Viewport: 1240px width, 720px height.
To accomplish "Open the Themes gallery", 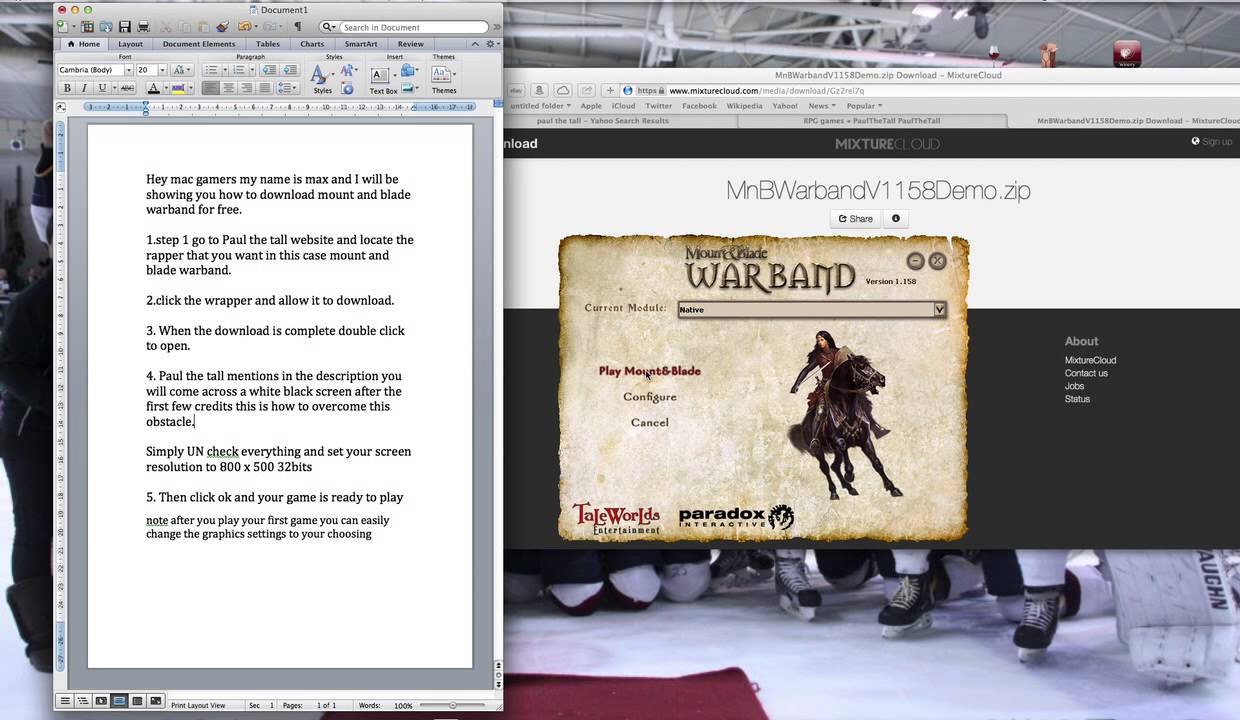I will [x=444, y=78].
